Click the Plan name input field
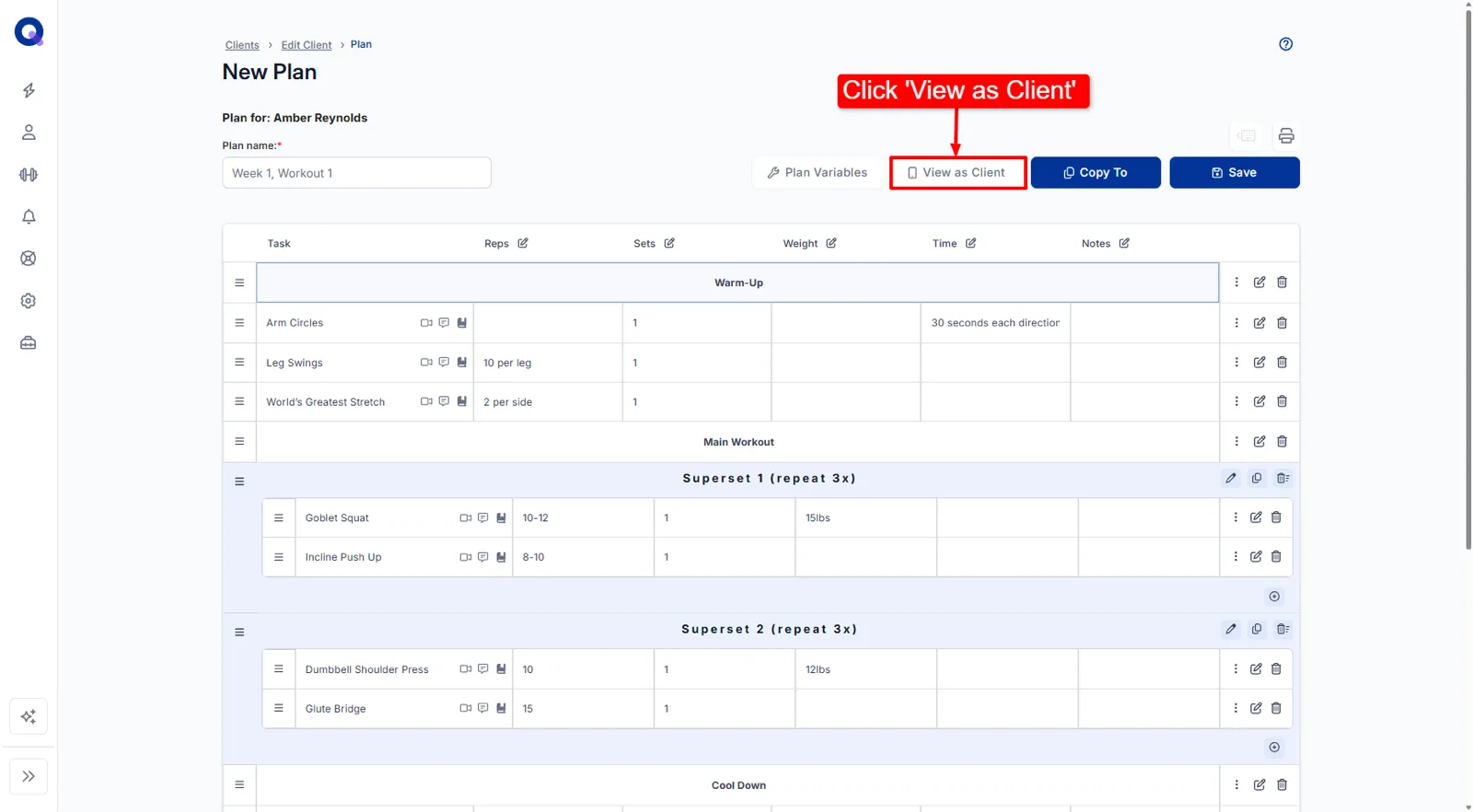Viewport: 1473px width, 812px height. (x=356, y=173)
